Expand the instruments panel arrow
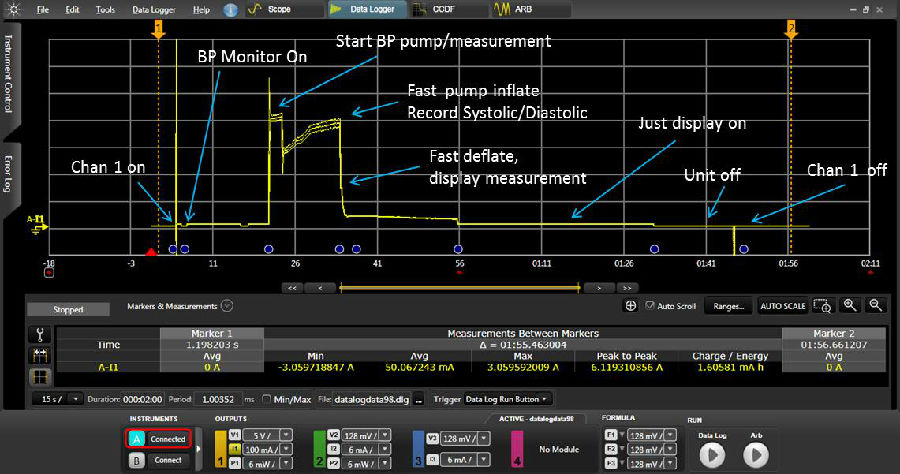900x474 pixels. 198,449
